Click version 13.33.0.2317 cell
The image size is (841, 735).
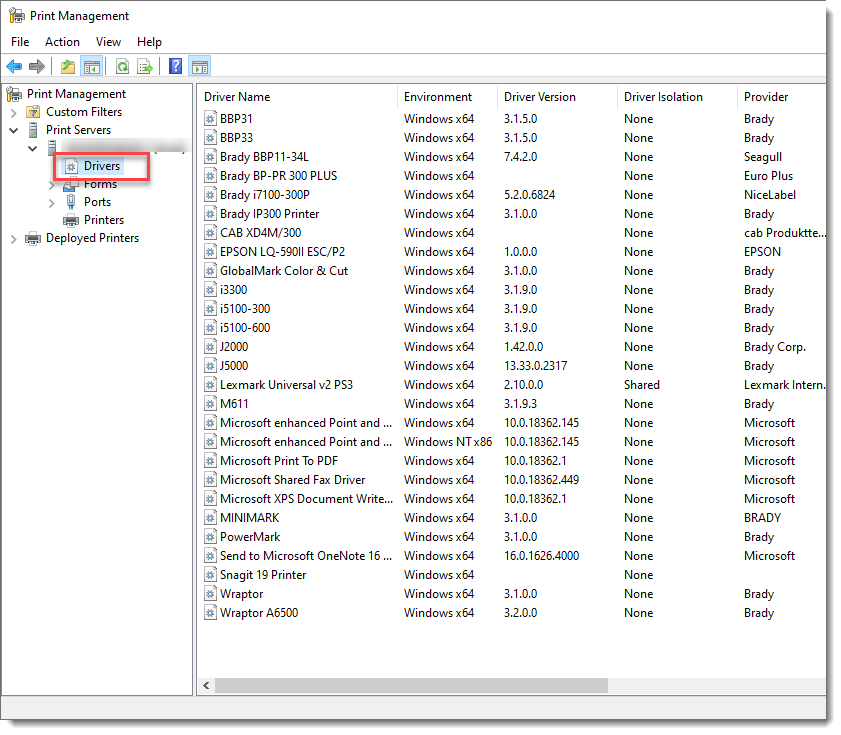[535, 366]
